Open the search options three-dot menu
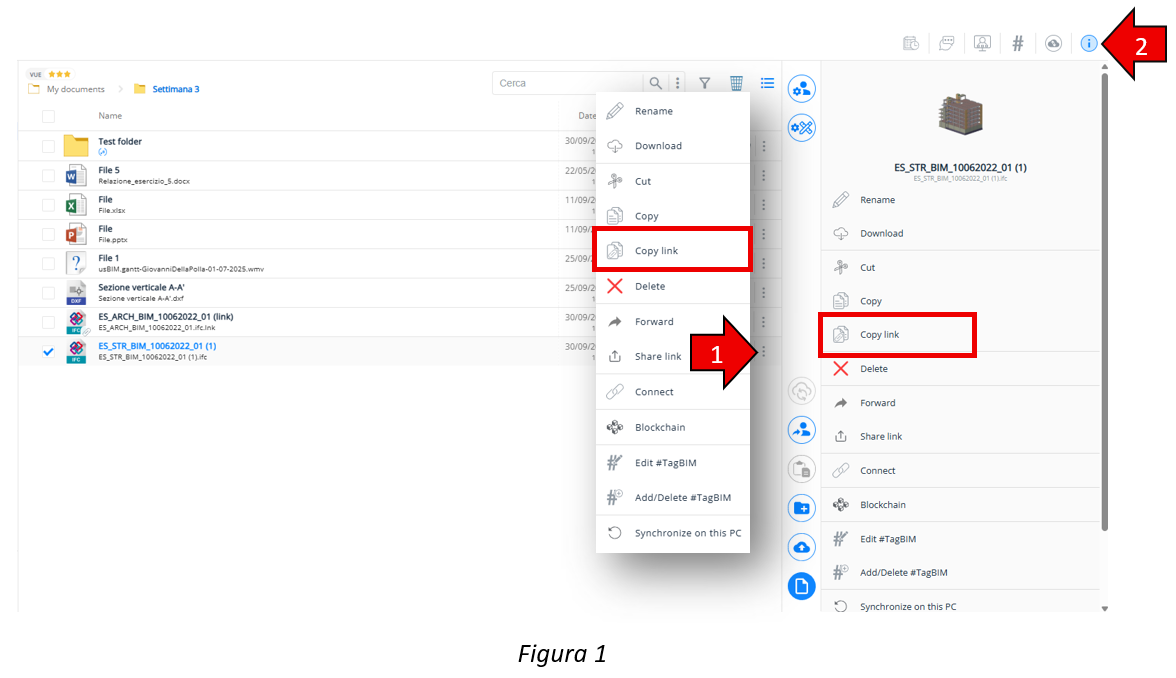This screenshot has height=678, width=1176. tap(678, 84)
